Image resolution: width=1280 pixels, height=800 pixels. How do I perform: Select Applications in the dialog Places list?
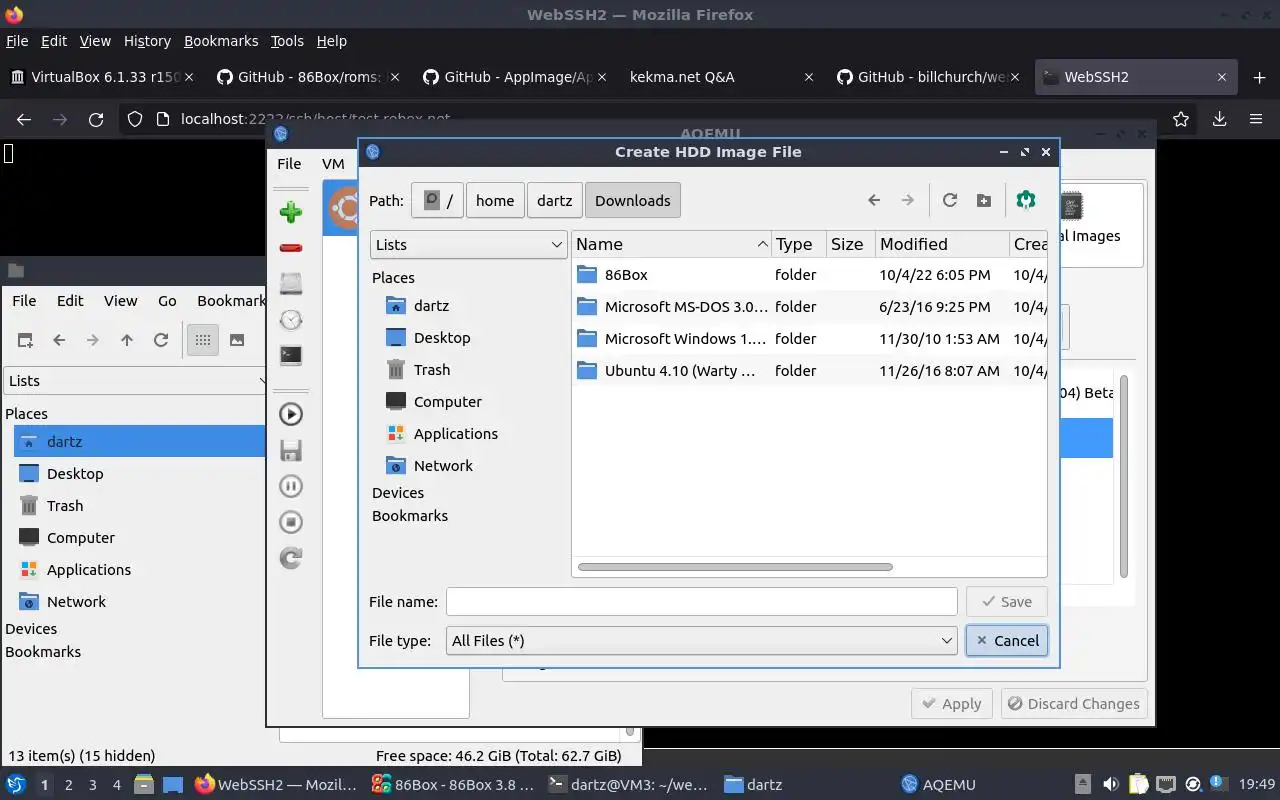[x=455, y=433]
